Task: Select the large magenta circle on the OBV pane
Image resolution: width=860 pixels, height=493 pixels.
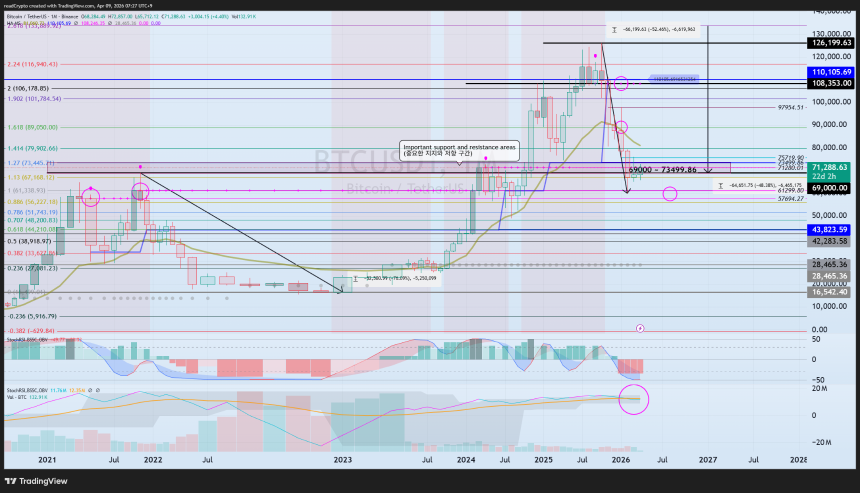Action: click(633, 399)
